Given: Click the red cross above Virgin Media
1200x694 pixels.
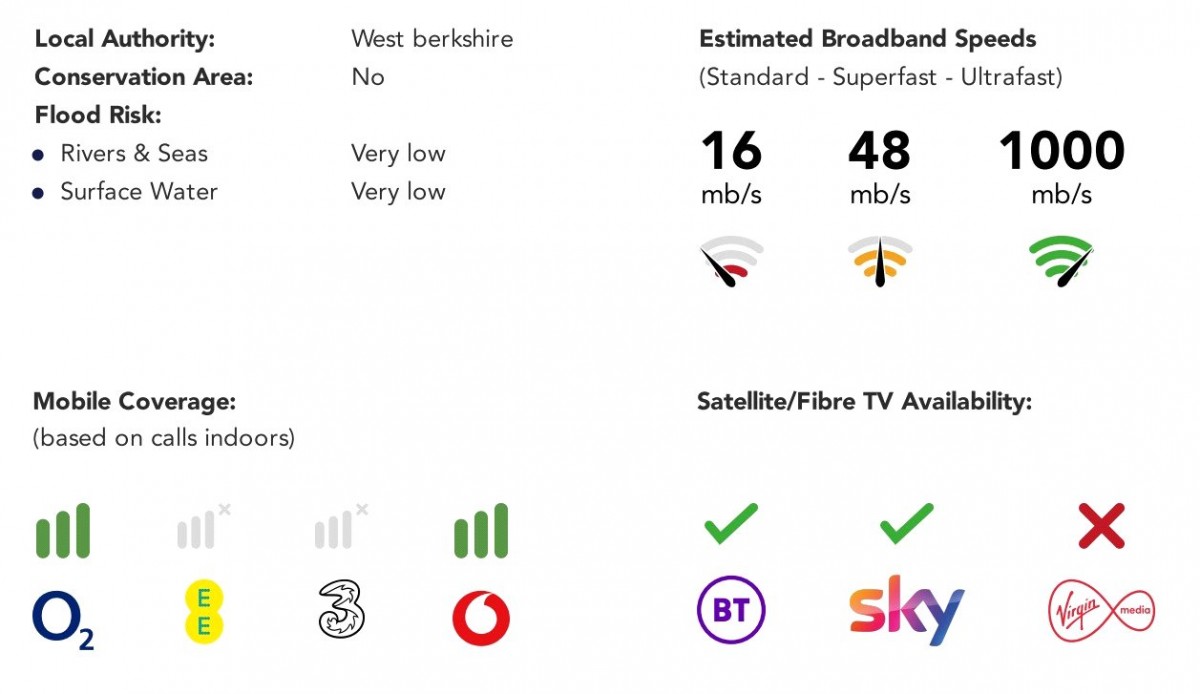Looking at the screenshot, I should pyautogui.click(x=1101, y=526).
